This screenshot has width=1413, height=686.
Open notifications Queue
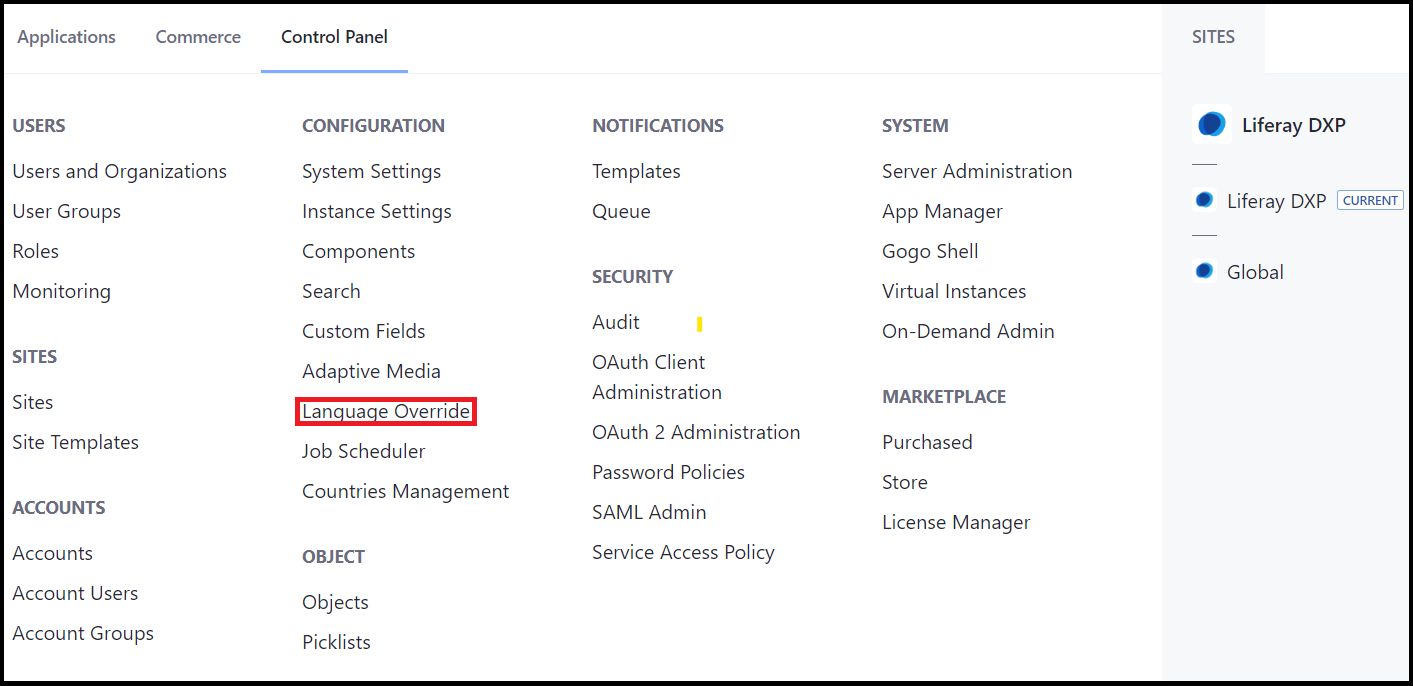[x=621, y=211]
